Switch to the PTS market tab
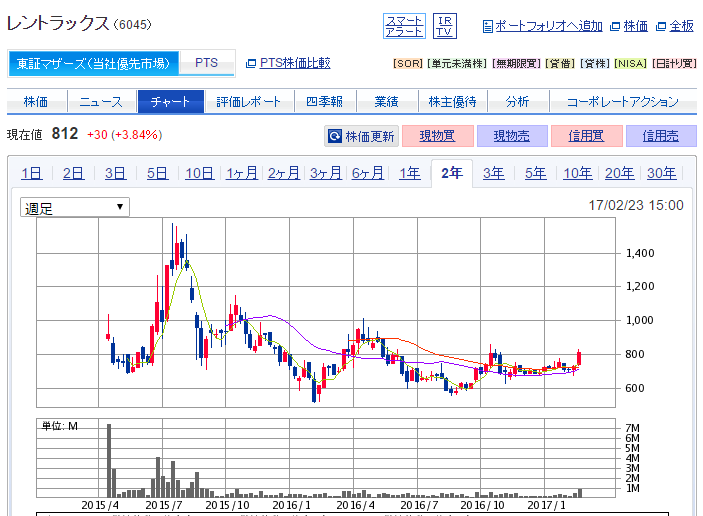 tap(207, 63)
